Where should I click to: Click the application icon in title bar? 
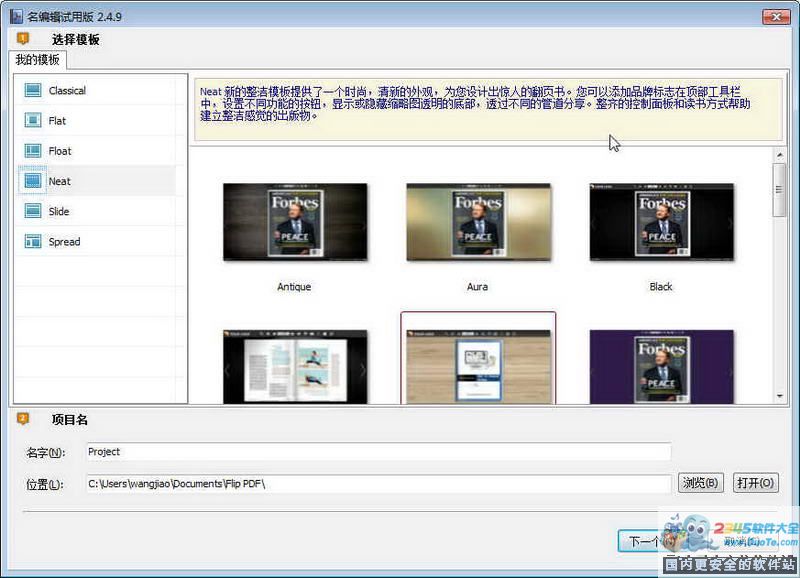16,16
